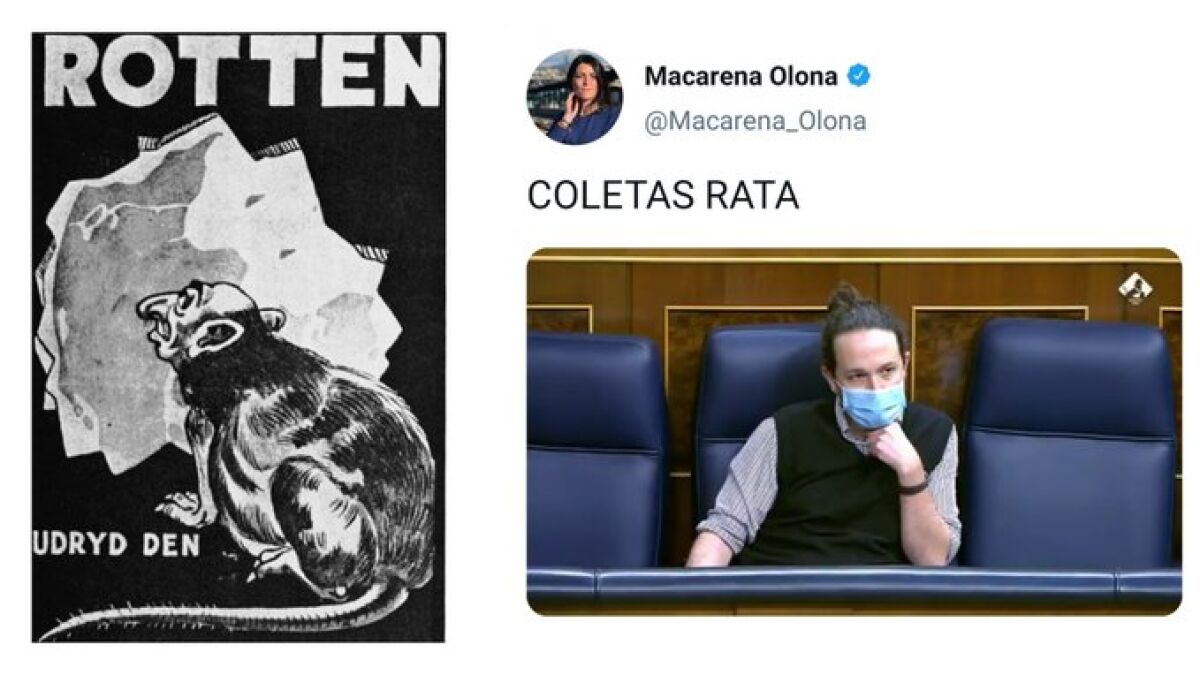
Task: Open the Macarena Olona profile avatar
Action: pos(574,97)
